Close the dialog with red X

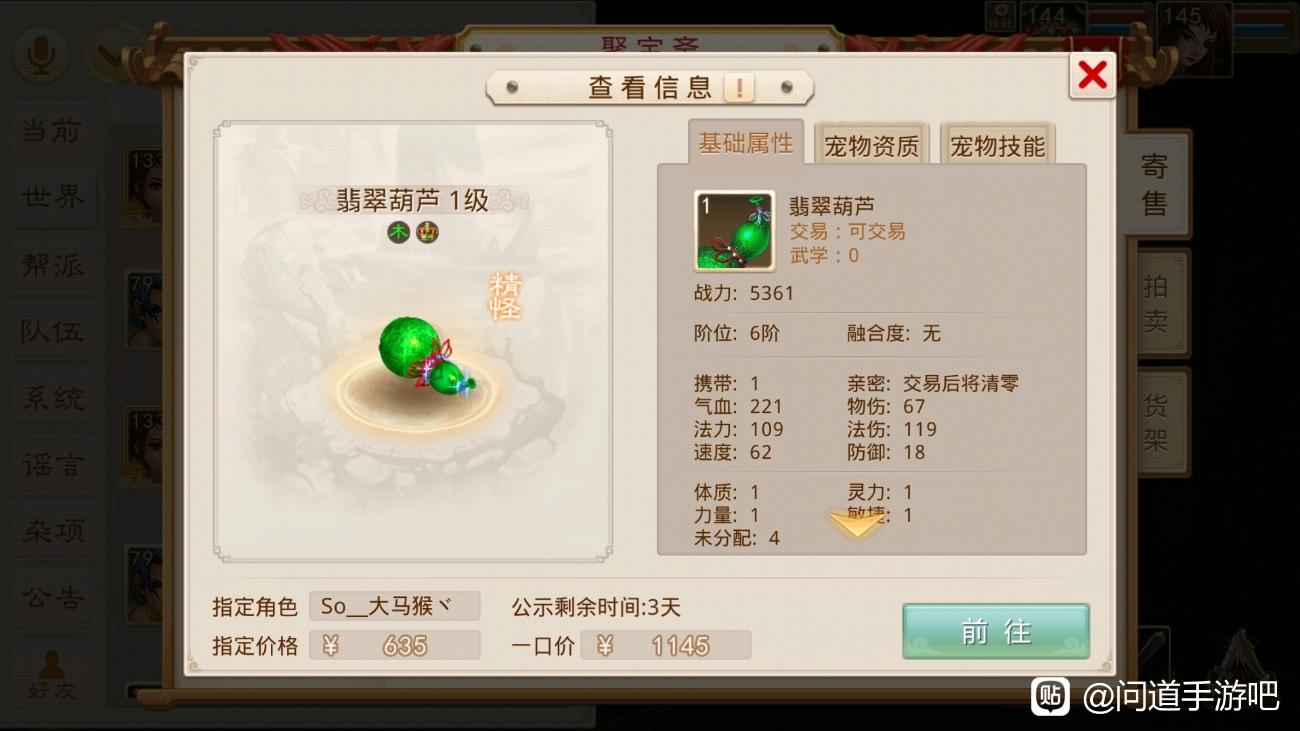(x=1092, y=74)
